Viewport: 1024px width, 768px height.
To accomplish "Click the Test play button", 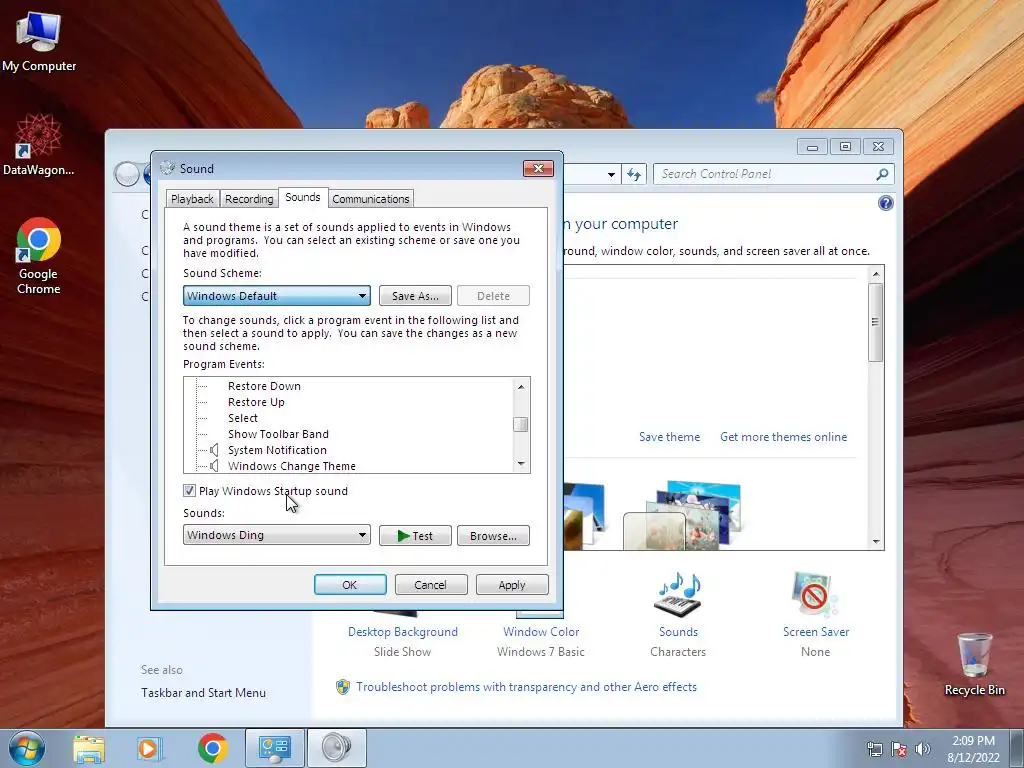I will tap(415, 536).
